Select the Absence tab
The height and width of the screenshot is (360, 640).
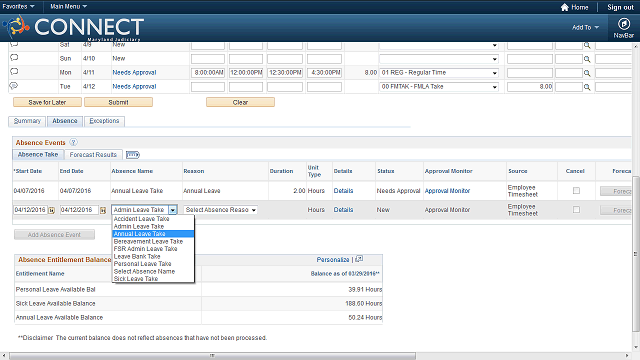[65, 121]
